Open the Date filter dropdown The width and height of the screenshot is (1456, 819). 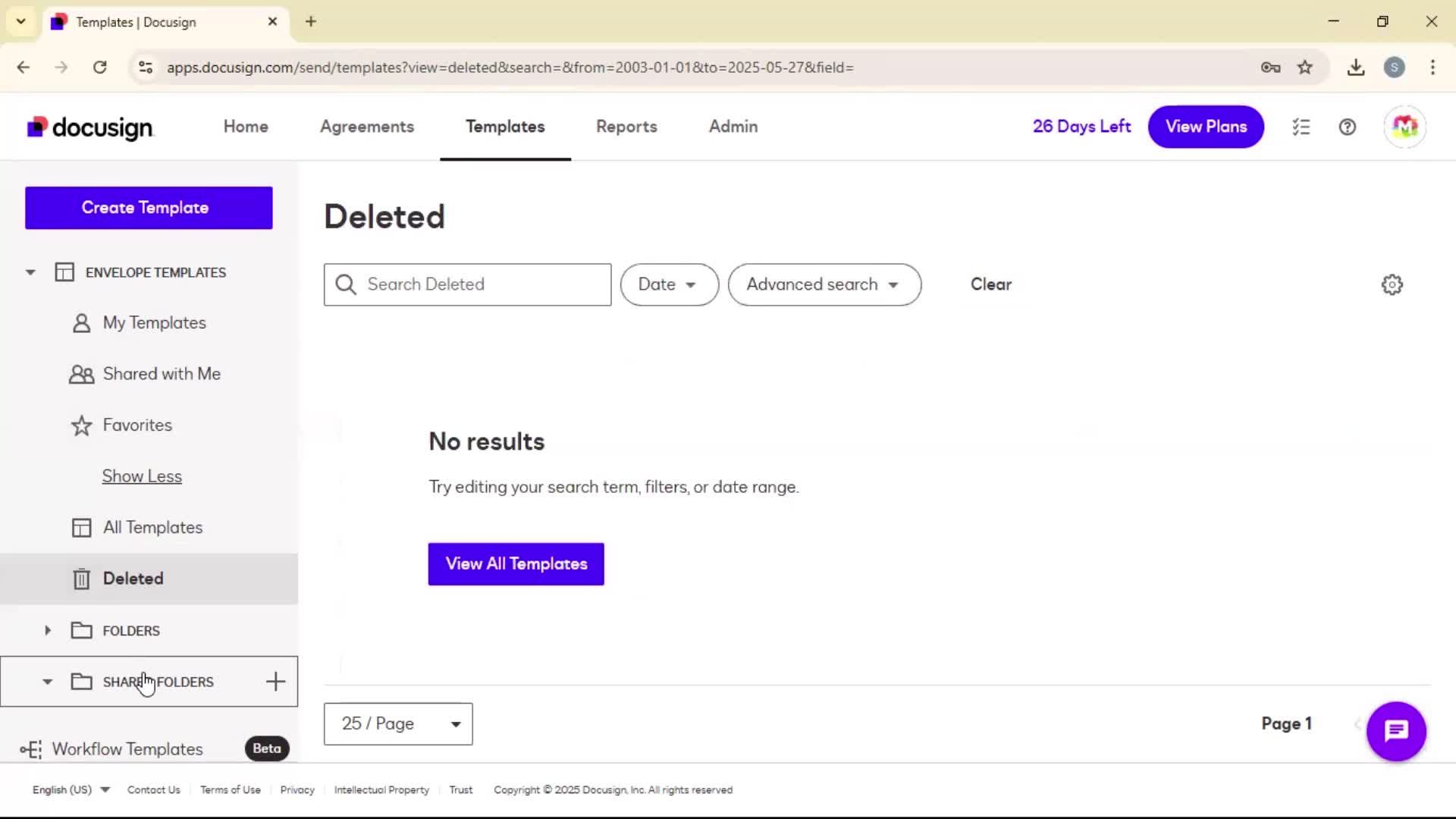669,284
